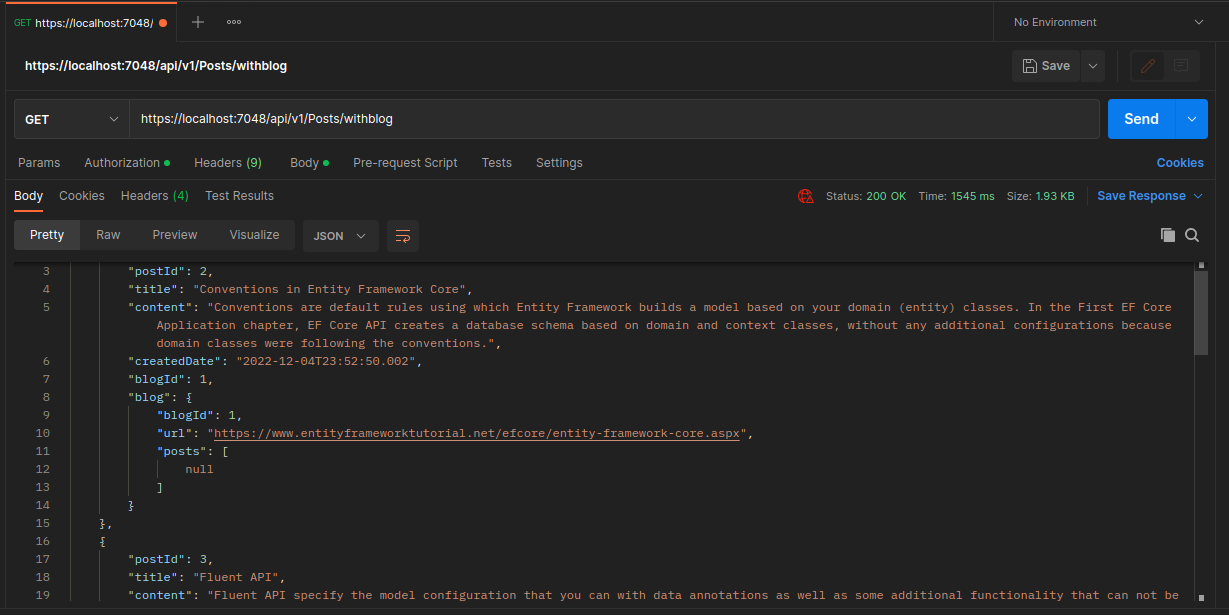Open the tab options ellipsis menu
The height and width of the screenshot is (615, 1229).
click(x=234, y=22)
